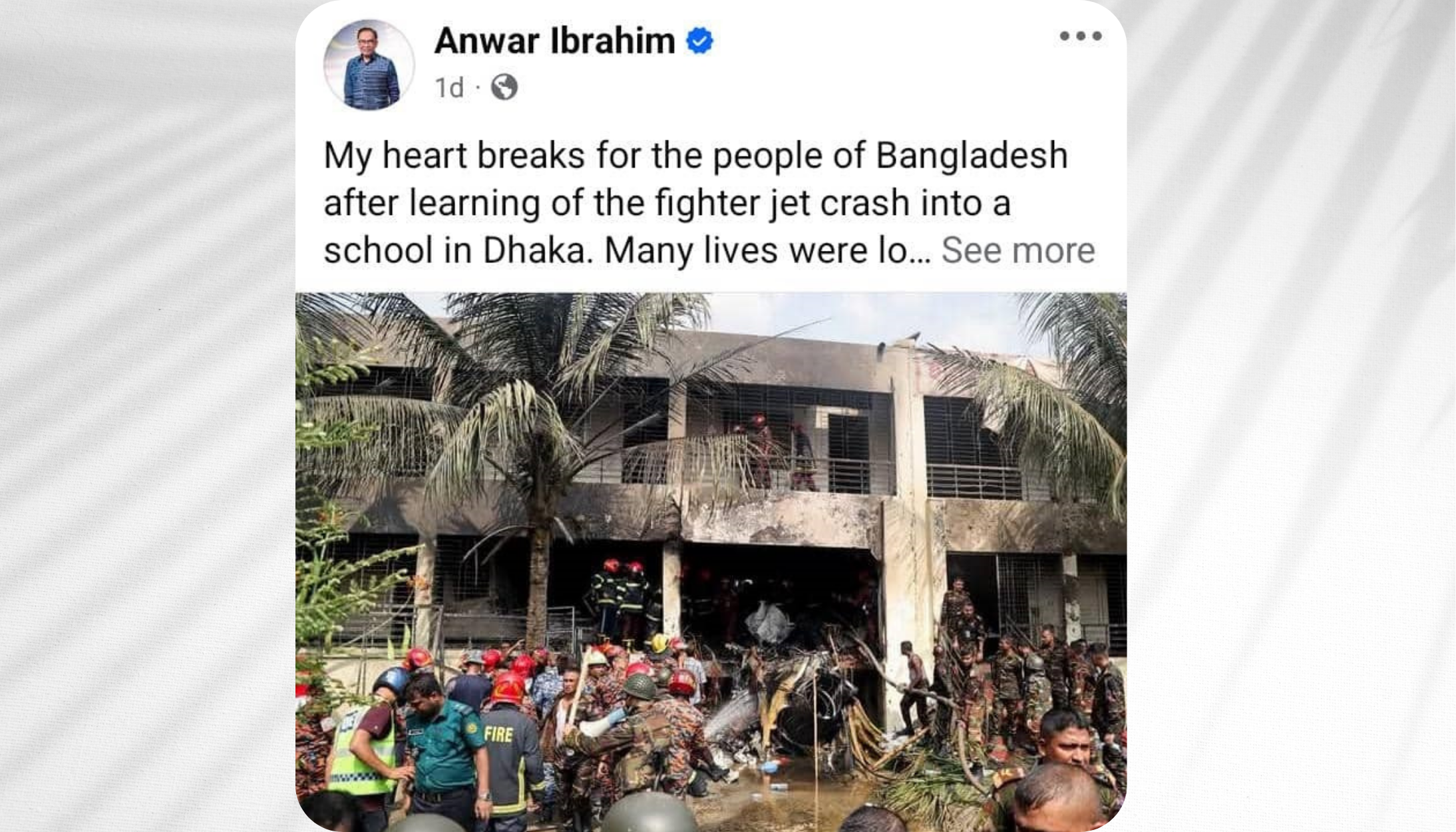The width and height of the screenshot is (1456, 832).
Task: Click the firefighters on the upper balcony
Action: (x=779, y=453)
